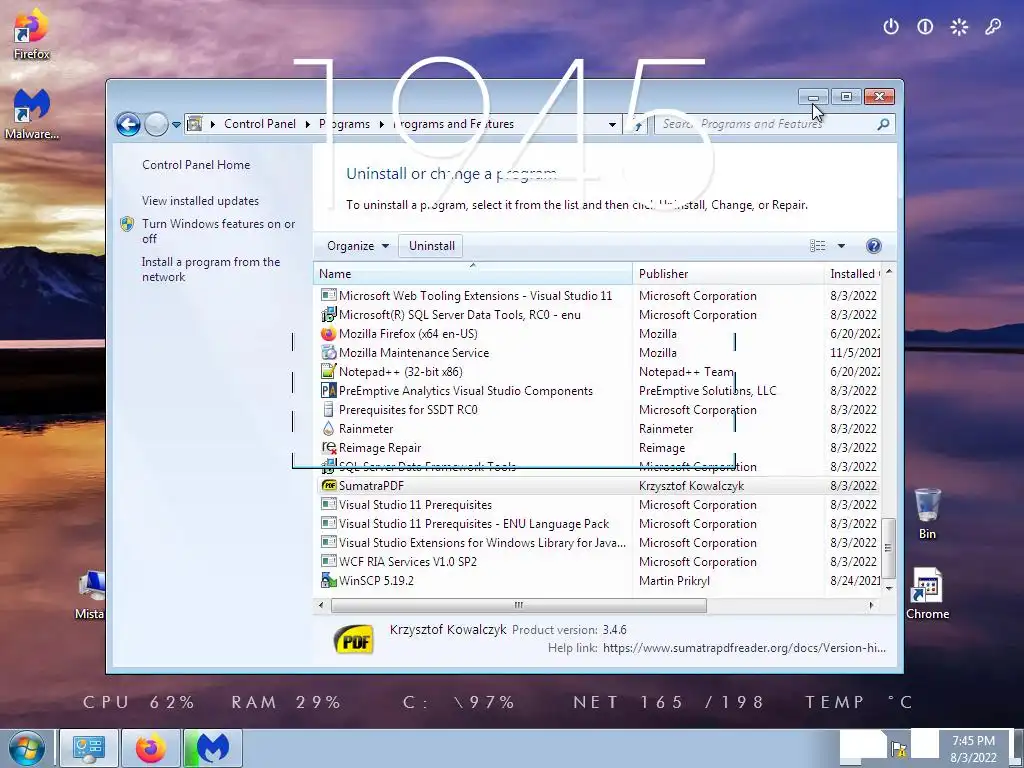Click the scroll down arrow of list

click(x=888, y=588)
